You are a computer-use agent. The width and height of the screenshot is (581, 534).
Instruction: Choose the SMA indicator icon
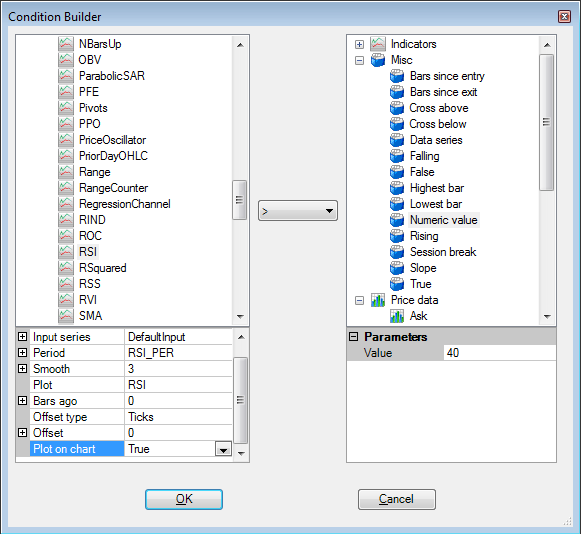66,316
